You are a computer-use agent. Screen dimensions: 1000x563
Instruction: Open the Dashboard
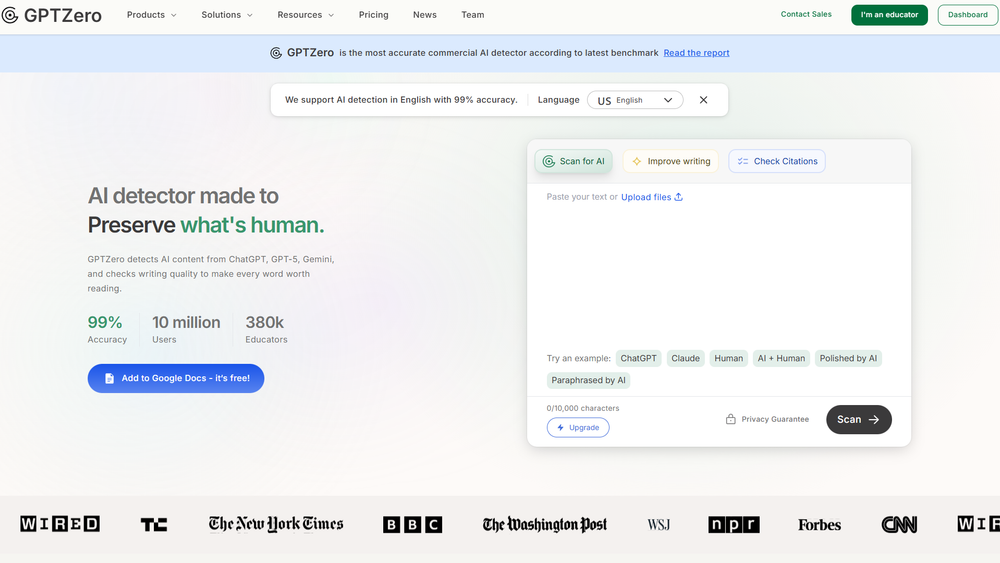click(x=967, y=15)
